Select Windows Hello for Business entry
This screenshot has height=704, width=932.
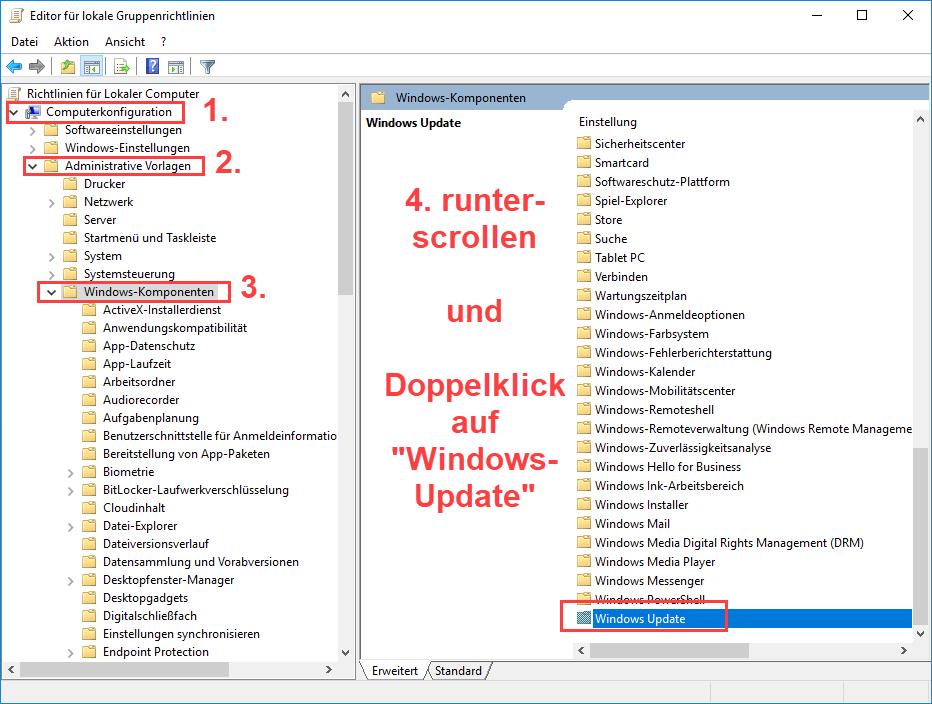[x=667, y=466]
